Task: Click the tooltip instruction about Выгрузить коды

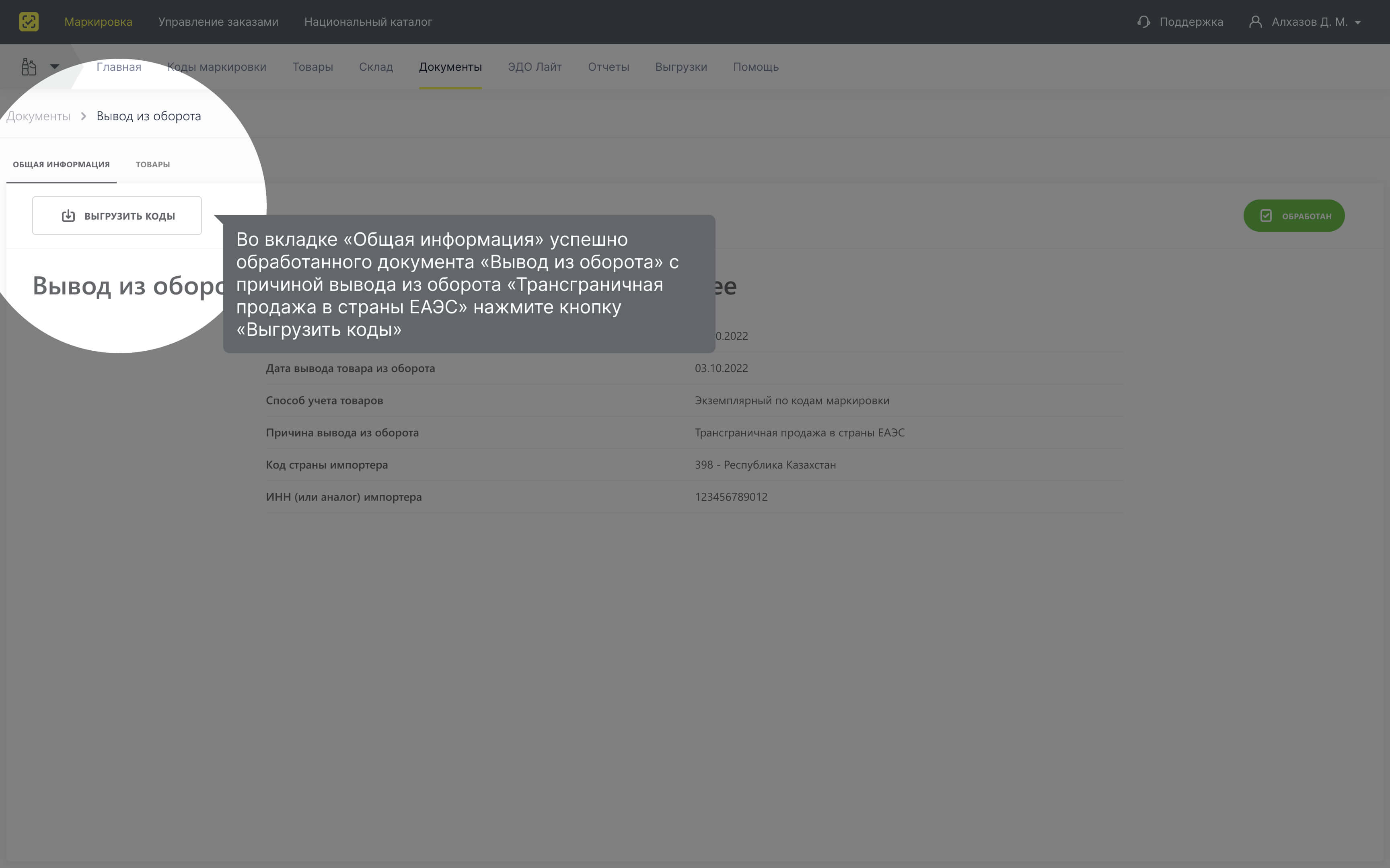Action: 469,284
